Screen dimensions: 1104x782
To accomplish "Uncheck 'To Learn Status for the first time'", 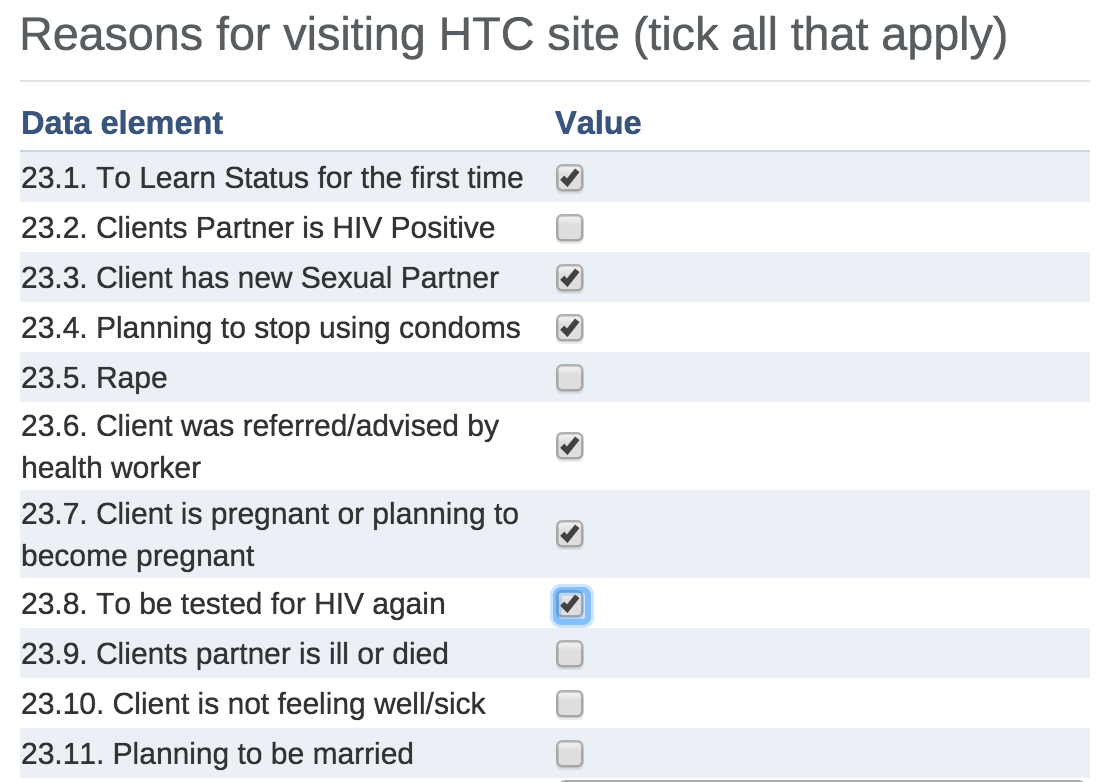I will 569,179.
